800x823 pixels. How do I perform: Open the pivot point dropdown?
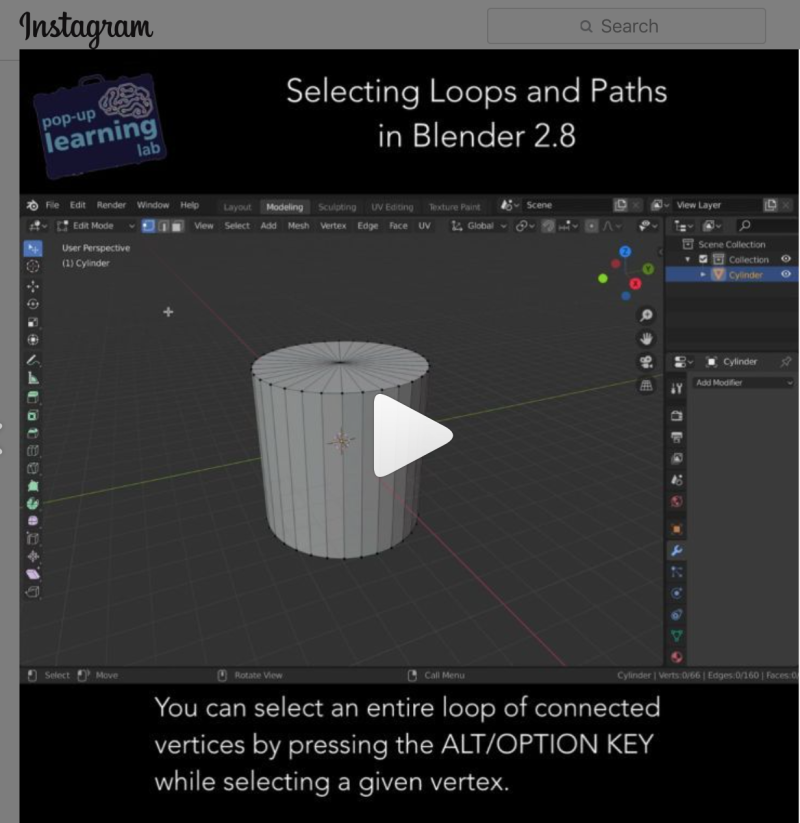coord(525,226)
